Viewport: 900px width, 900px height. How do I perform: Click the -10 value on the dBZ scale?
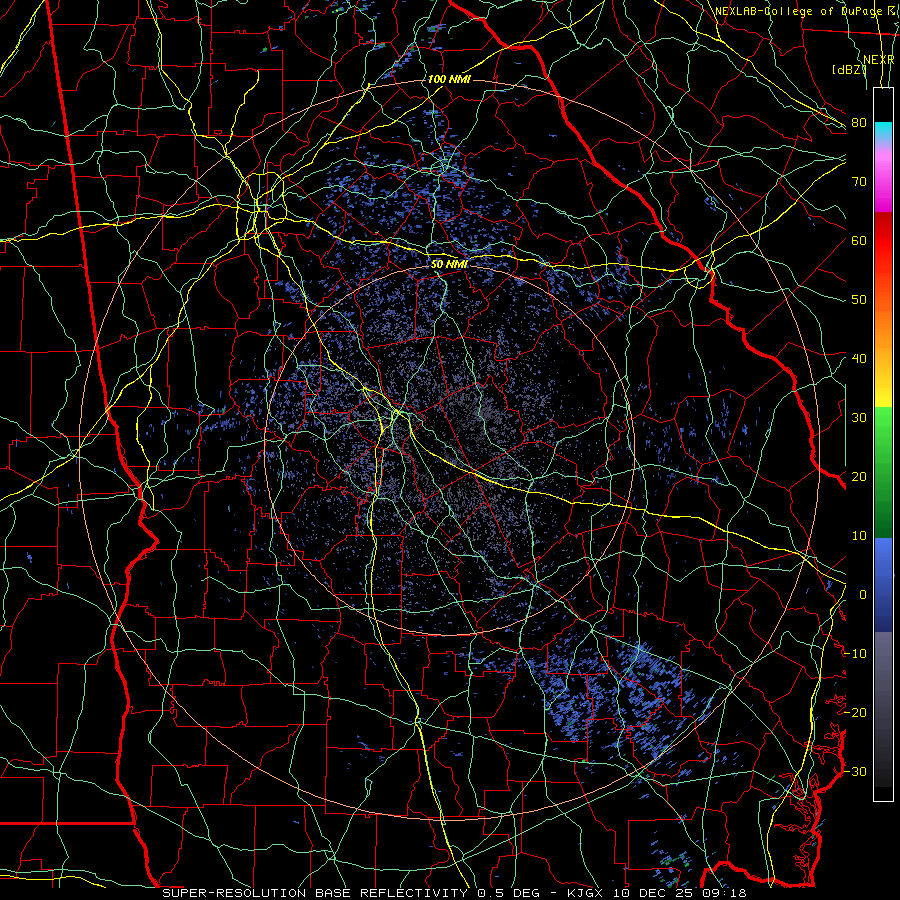(x=855, y=654)
